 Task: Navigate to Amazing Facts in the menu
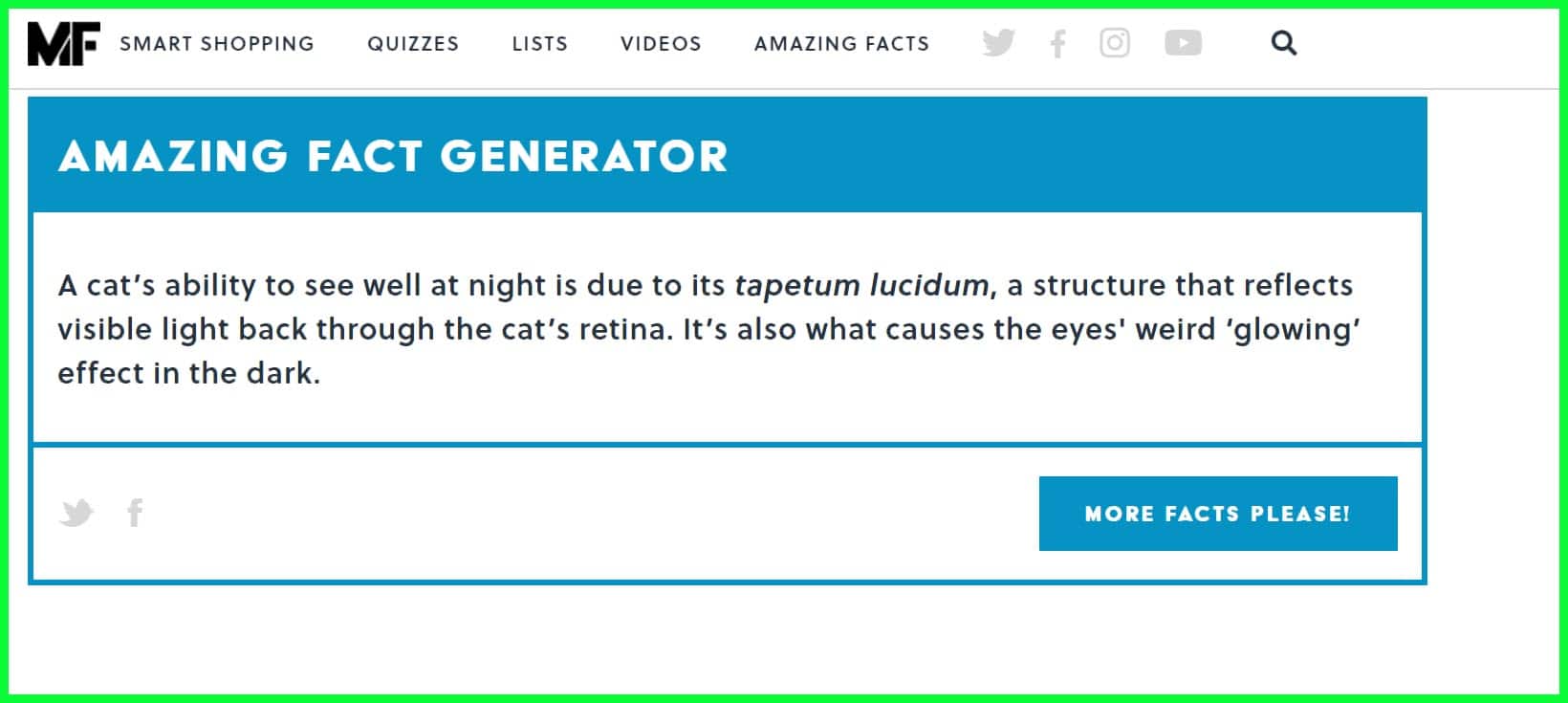pos(841,44)
